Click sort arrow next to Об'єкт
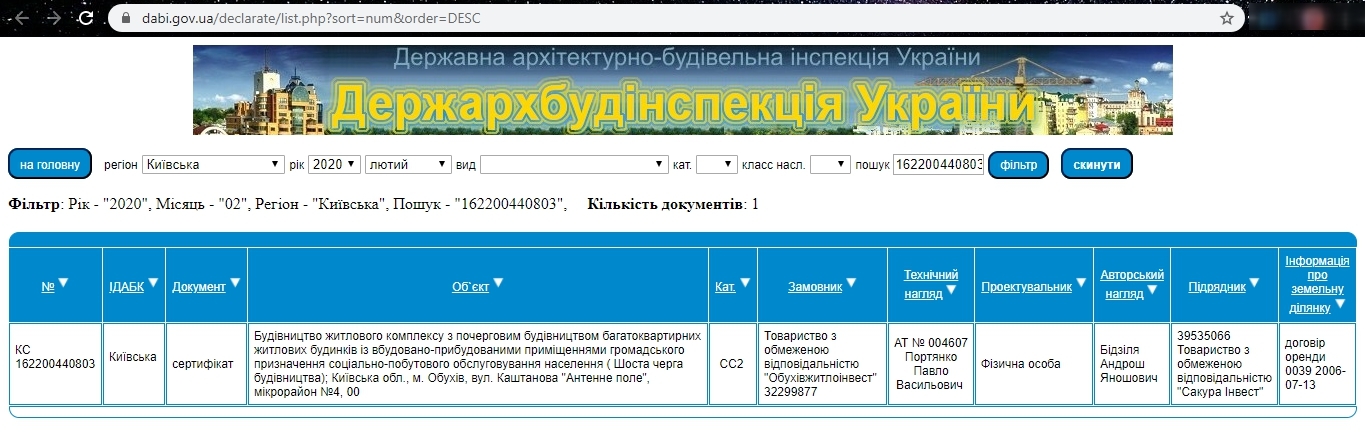This screenshot has width=1365, height=432. coord(498,283)
